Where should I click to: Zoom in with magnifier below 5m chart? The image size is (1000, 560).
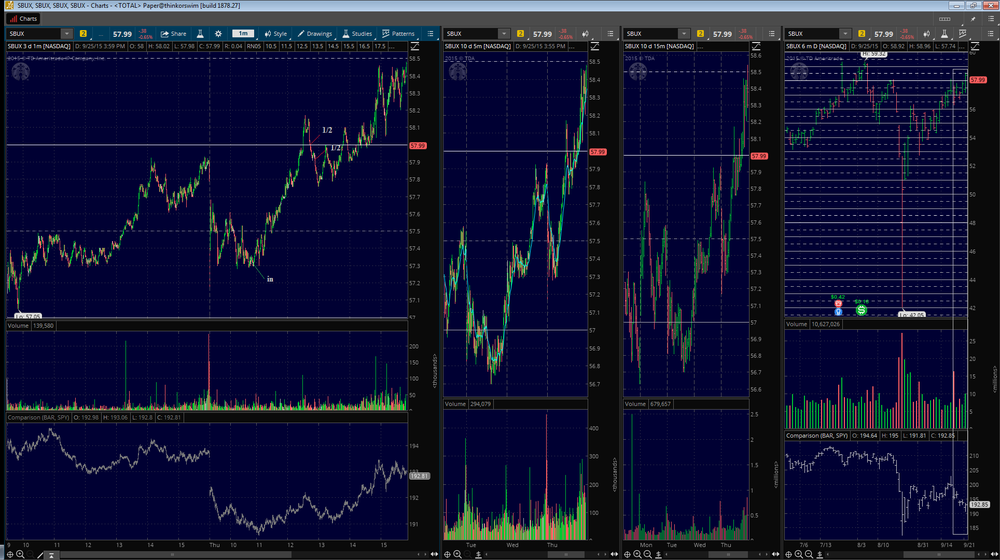point(457,555)
